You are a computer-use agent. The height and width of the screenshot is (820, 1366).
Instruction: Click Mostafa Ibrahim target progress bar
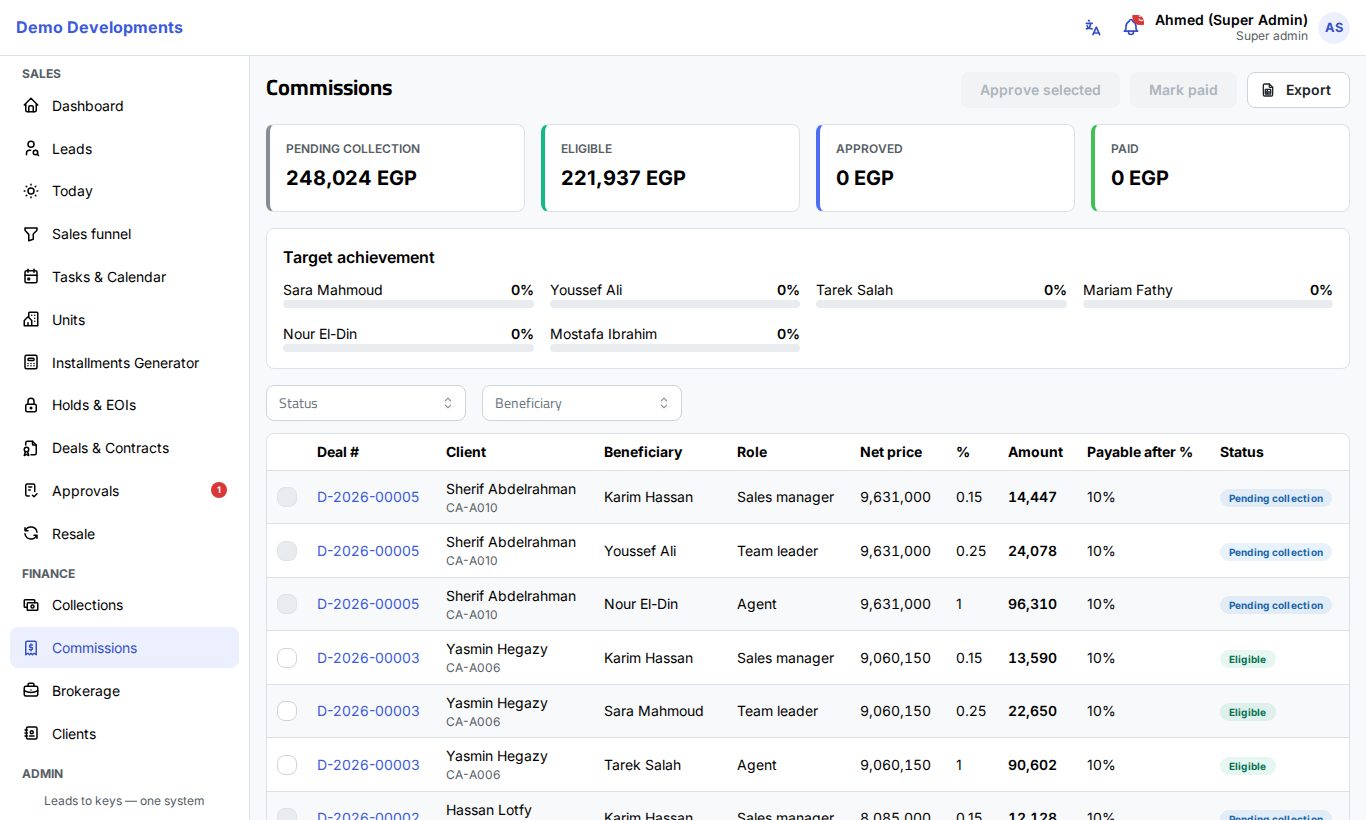(675, 348)
